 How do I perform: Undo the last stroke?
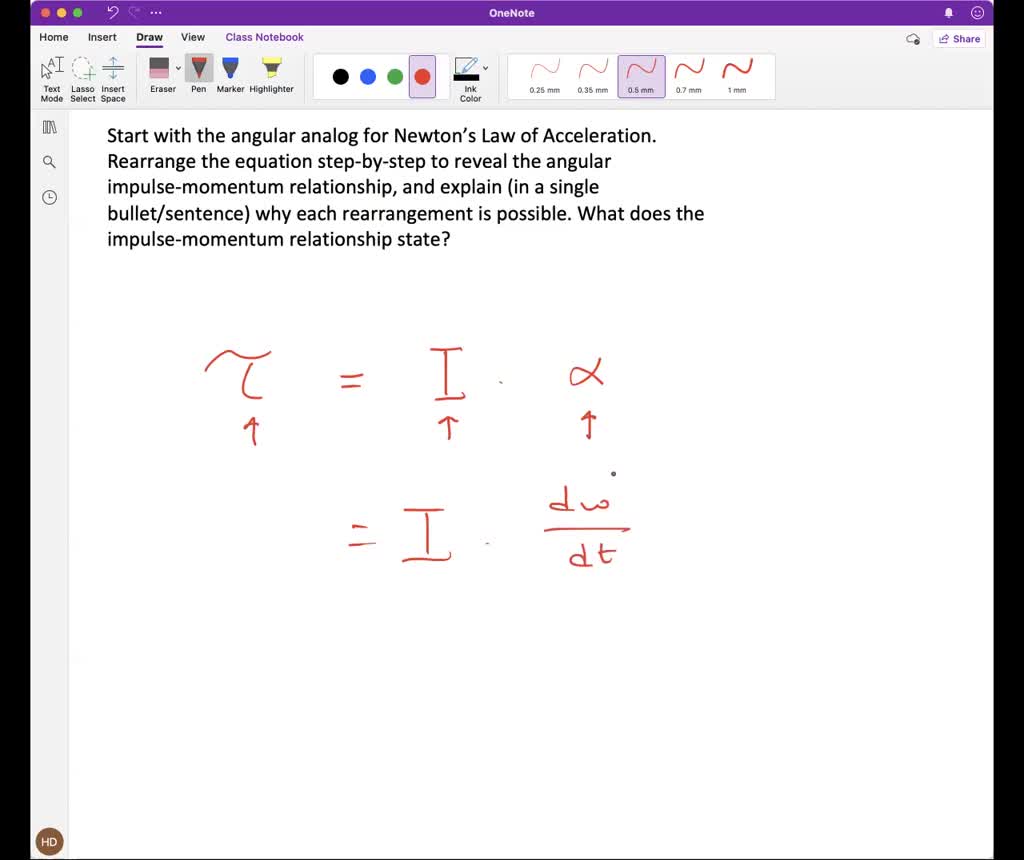point(110,13)
